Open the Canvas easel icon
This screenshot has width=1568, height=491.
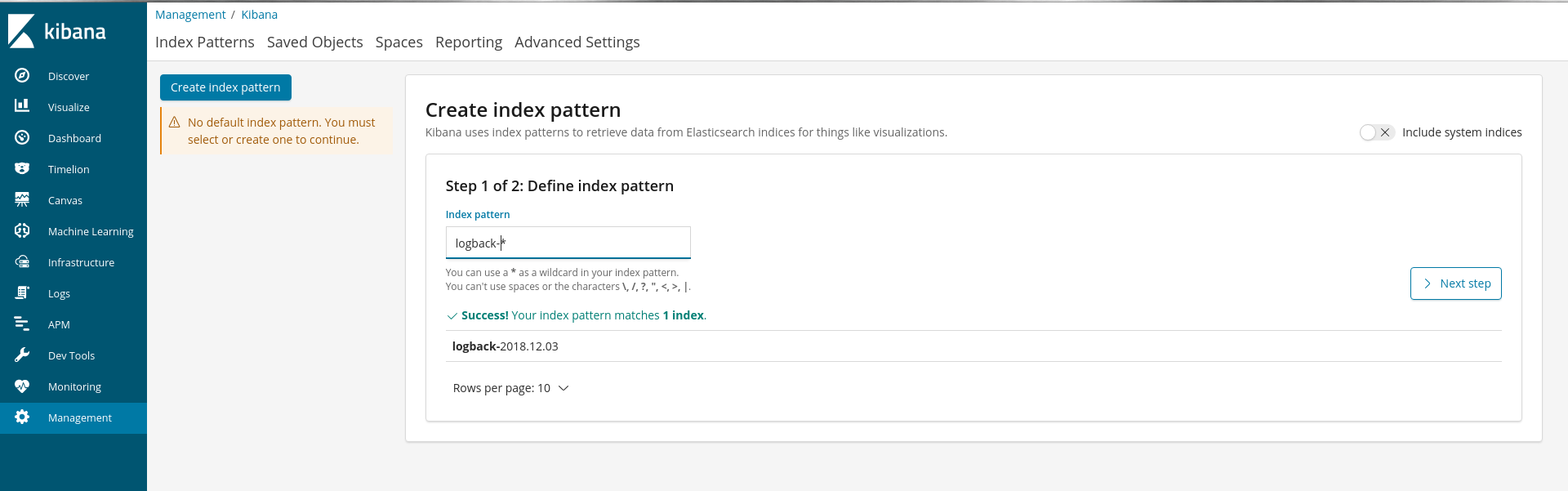pyautogui.click(x=22, y=199)
